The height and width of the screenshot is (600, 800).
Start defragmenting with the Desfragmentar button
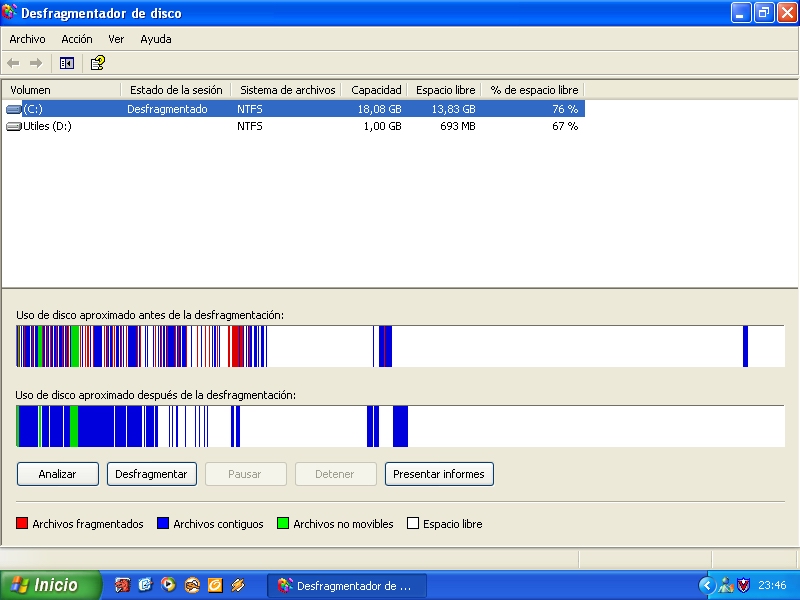pos(151,474)
